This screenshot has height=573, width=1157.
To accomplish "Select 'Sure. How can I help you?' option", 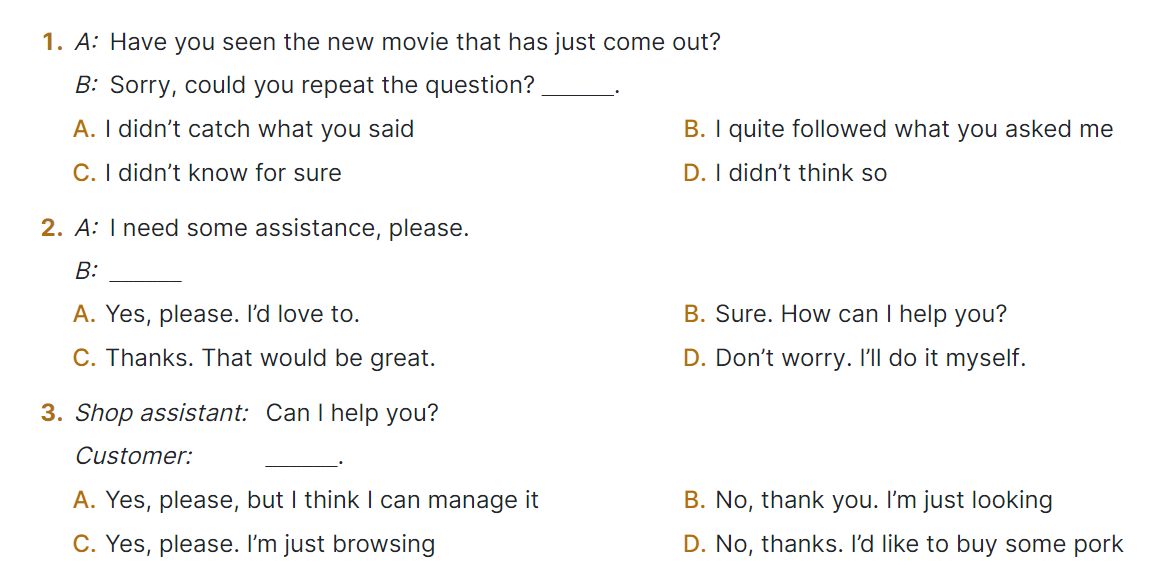I will (x=845, y=314).
